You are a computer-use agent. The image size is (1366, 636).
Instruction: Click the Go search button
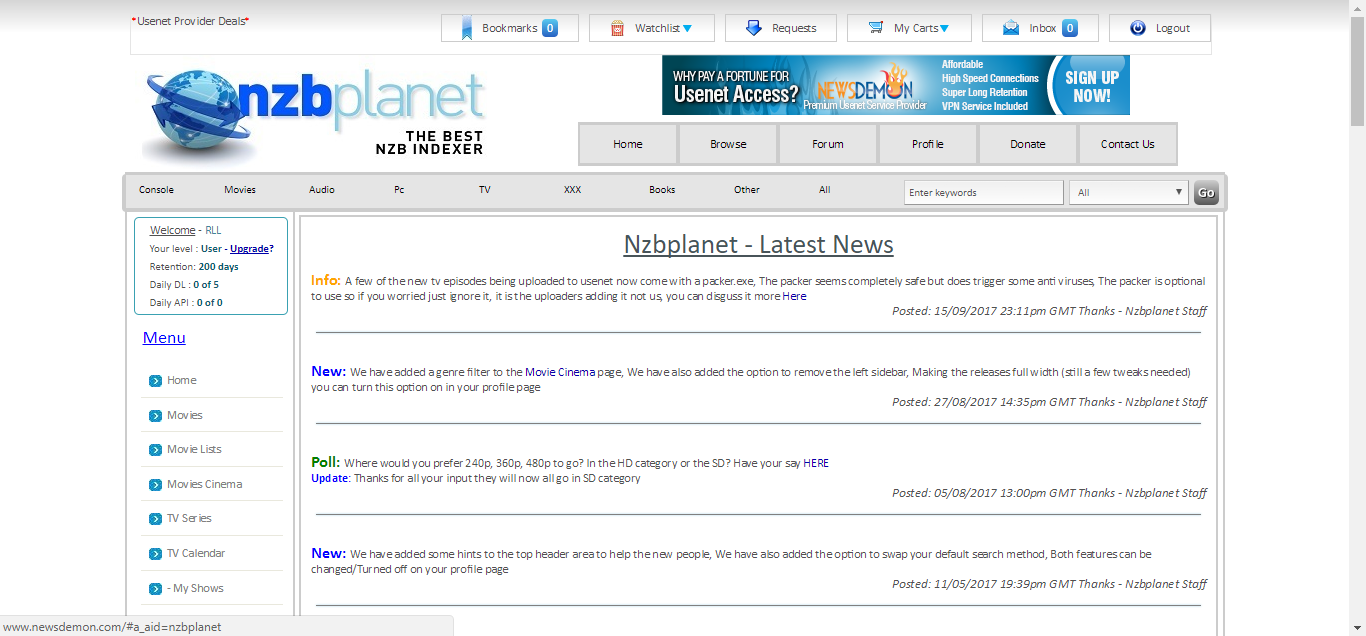pos(1206,193)
